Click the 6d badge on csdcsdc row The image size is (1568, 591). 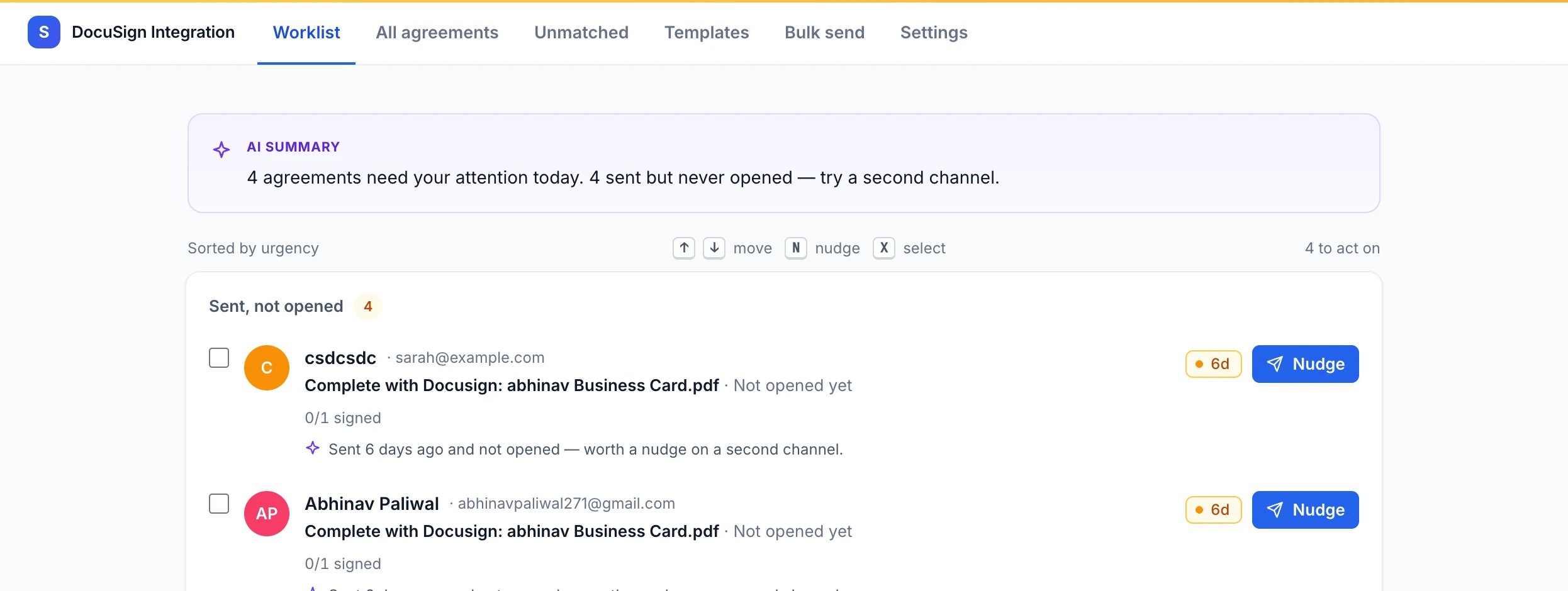[x=1214, y=364]
